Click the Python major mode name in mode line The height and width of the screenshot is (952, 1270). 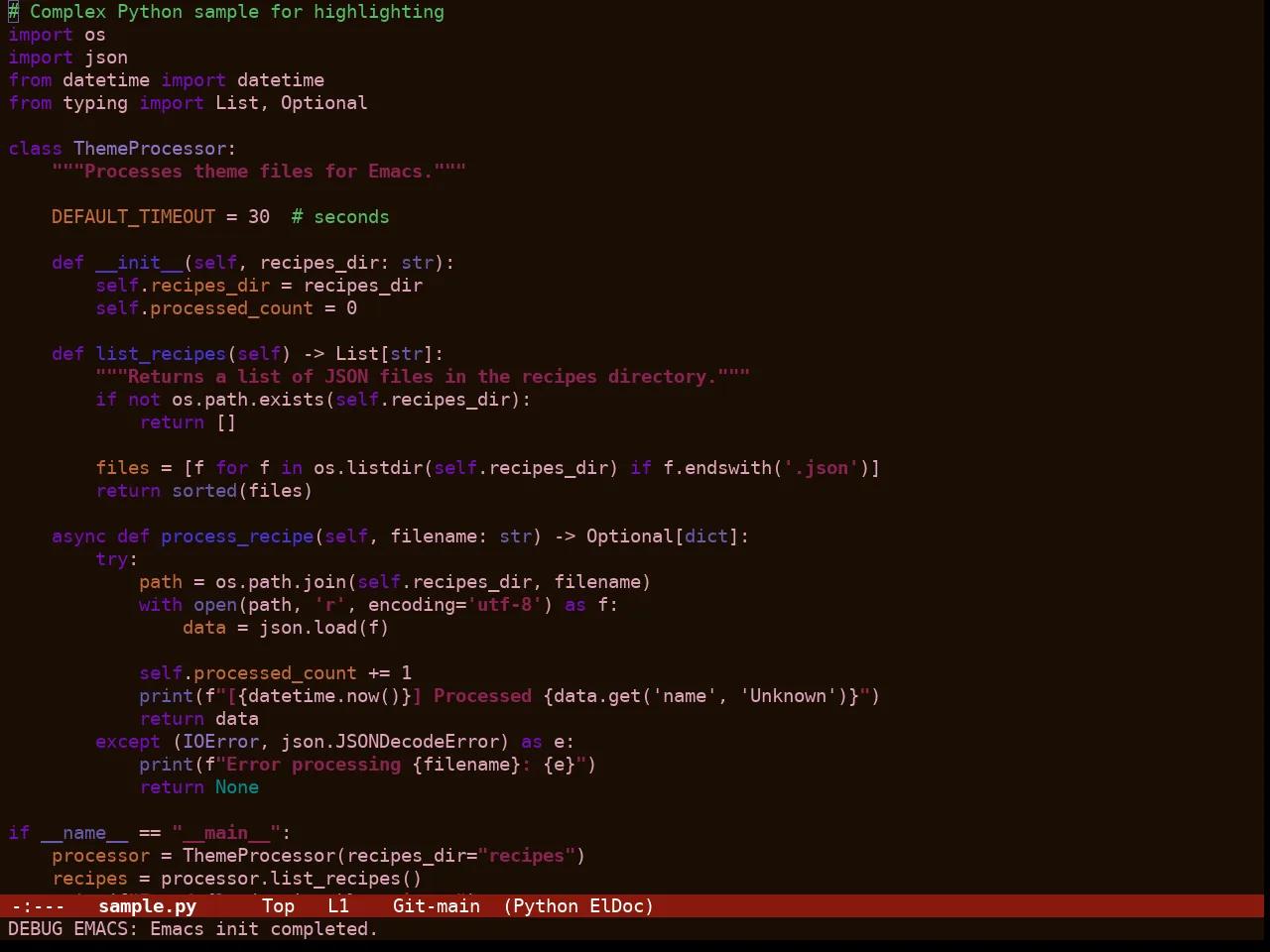tap(546, 906)
